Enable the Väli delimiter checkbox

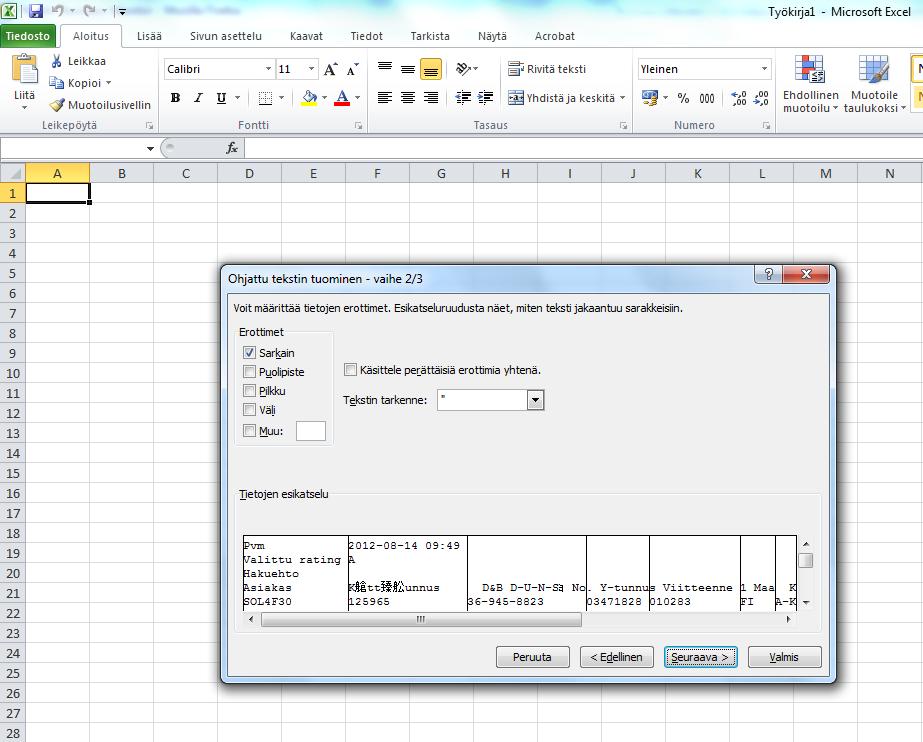click(x=249, y=410)
